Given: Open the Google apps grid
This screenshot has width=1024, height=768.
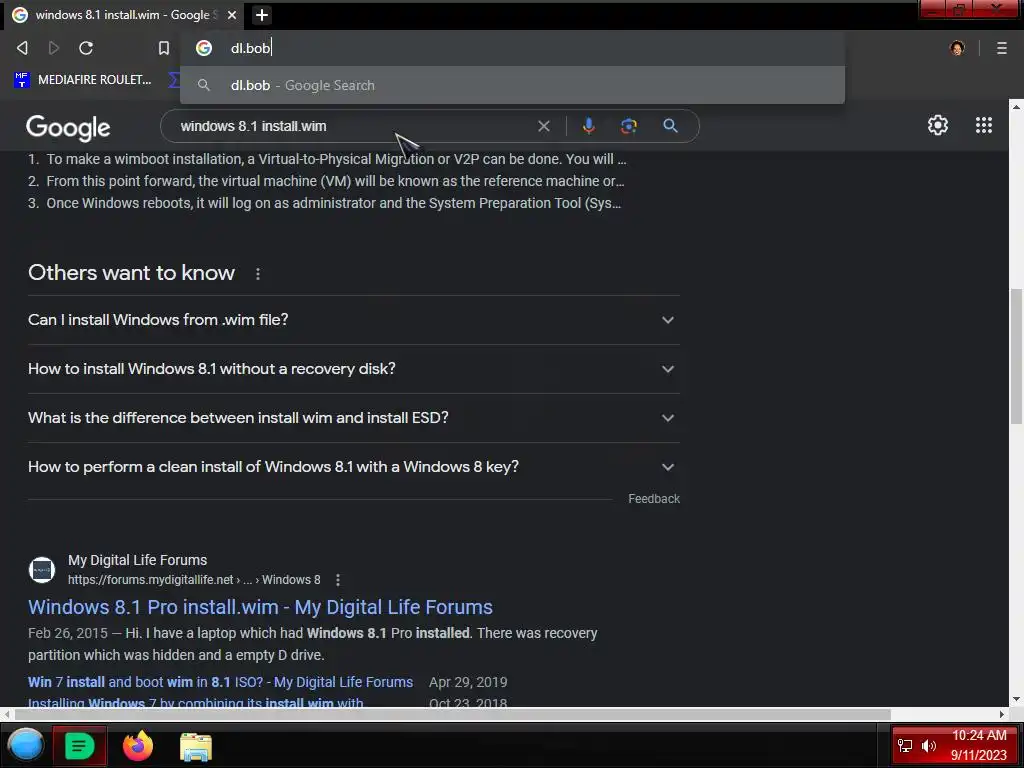Looking at the screenshot, I should 984,125.
